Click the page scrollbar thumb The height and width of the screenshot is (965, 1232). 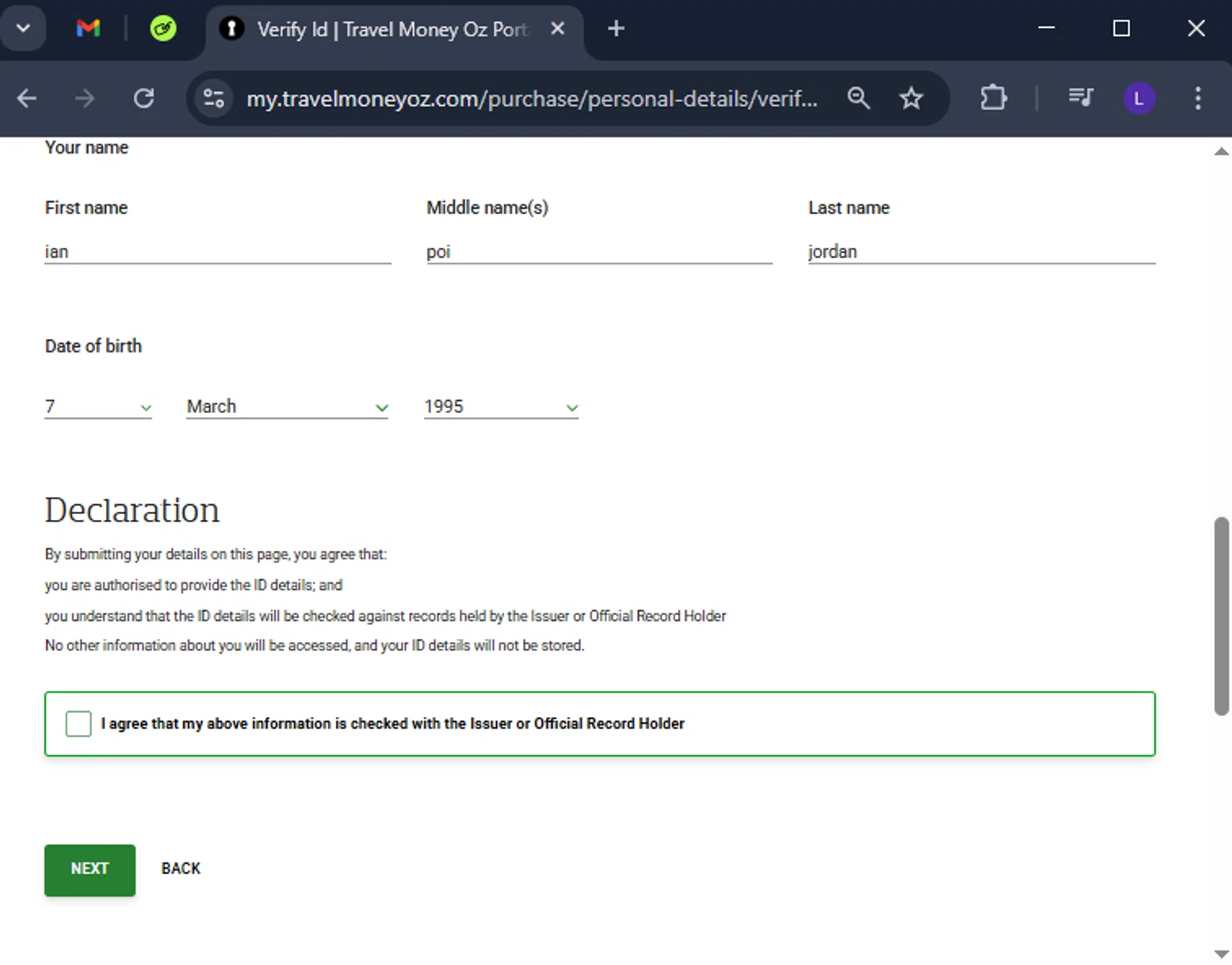pyautogui.click(x=1221, y=616)
